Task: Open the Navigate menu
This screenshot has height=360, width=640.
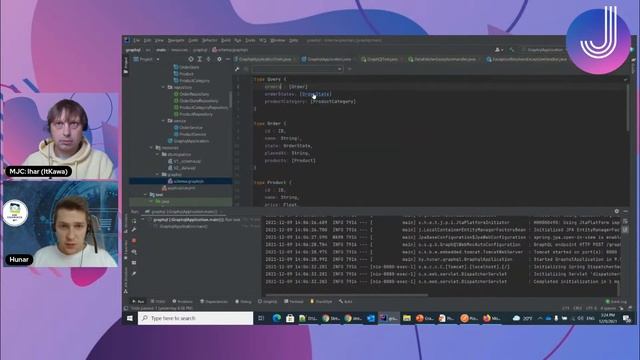Action: [x=176, y=40]
